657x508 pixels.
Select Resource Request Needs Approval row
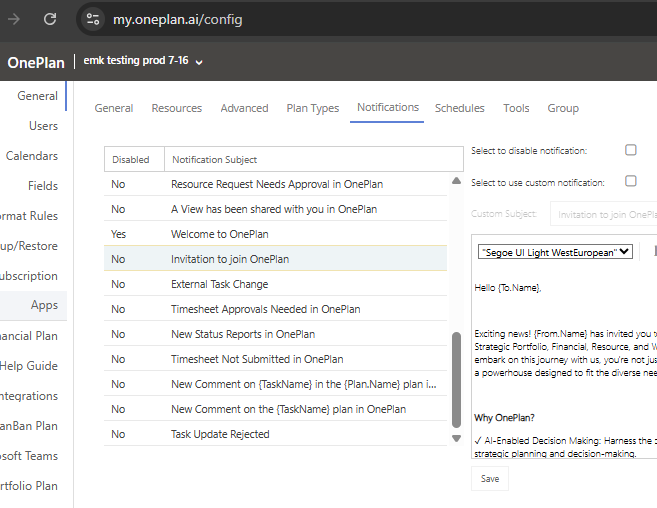click(275, 184)
